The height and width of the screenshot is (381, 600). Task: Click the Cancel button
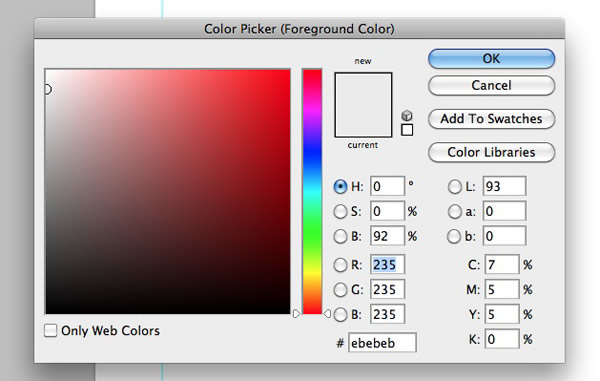click(491, 85)
